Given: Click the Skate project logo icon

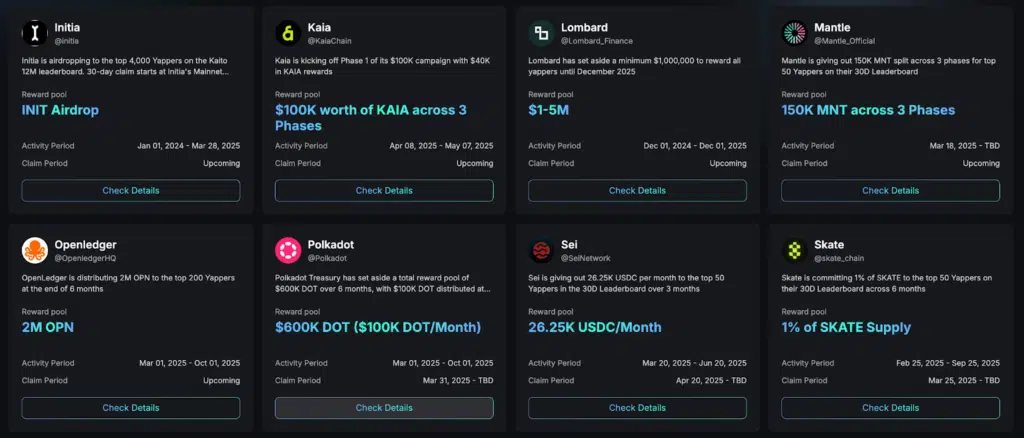Looking at the screenshot, I should point(794,250).
